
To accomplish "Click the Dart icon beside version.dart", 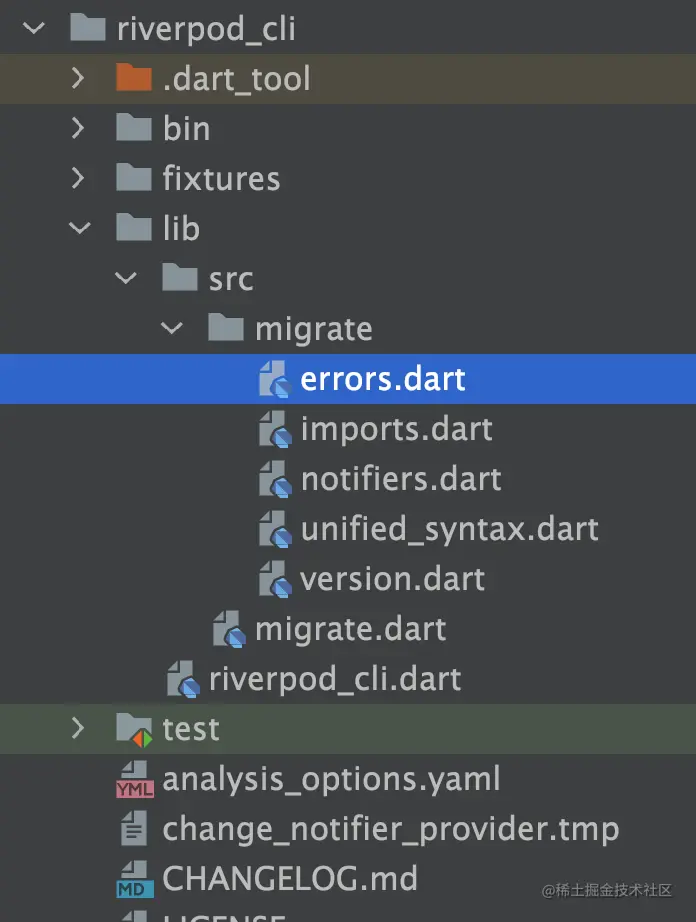I will (274, 580).
